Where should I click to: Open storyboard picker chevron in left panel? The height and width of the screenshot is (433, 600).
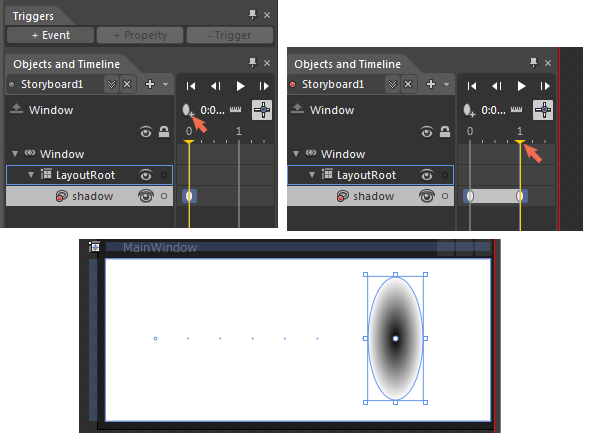(111, 84)
